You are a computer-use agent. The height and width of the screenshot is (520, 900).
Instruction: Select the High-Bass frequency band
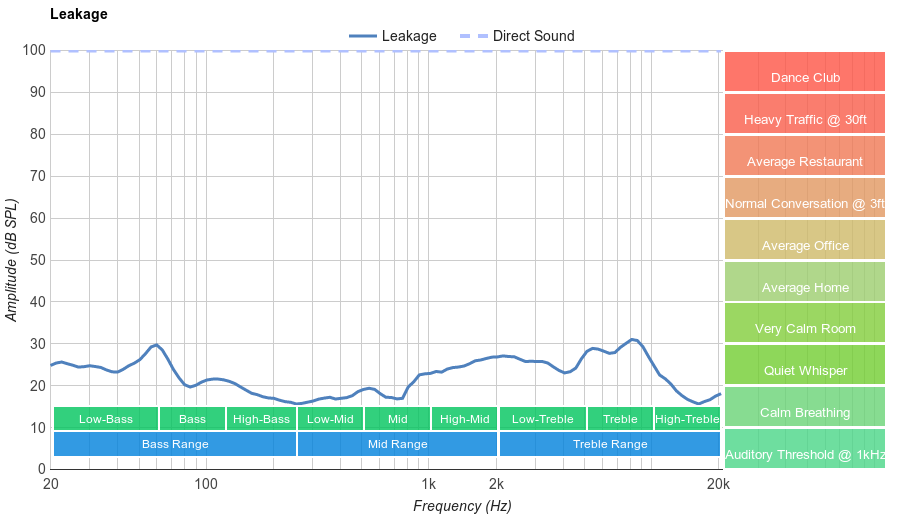[x=261, y=419]
